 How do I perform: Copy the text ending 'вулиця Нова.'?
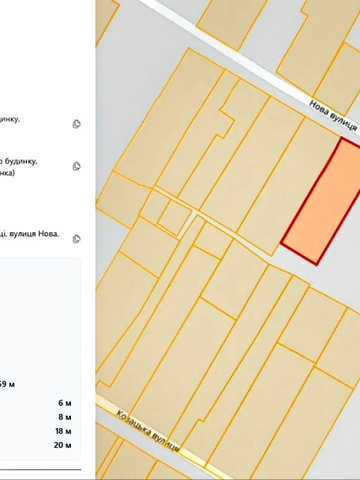pos(76,239)
